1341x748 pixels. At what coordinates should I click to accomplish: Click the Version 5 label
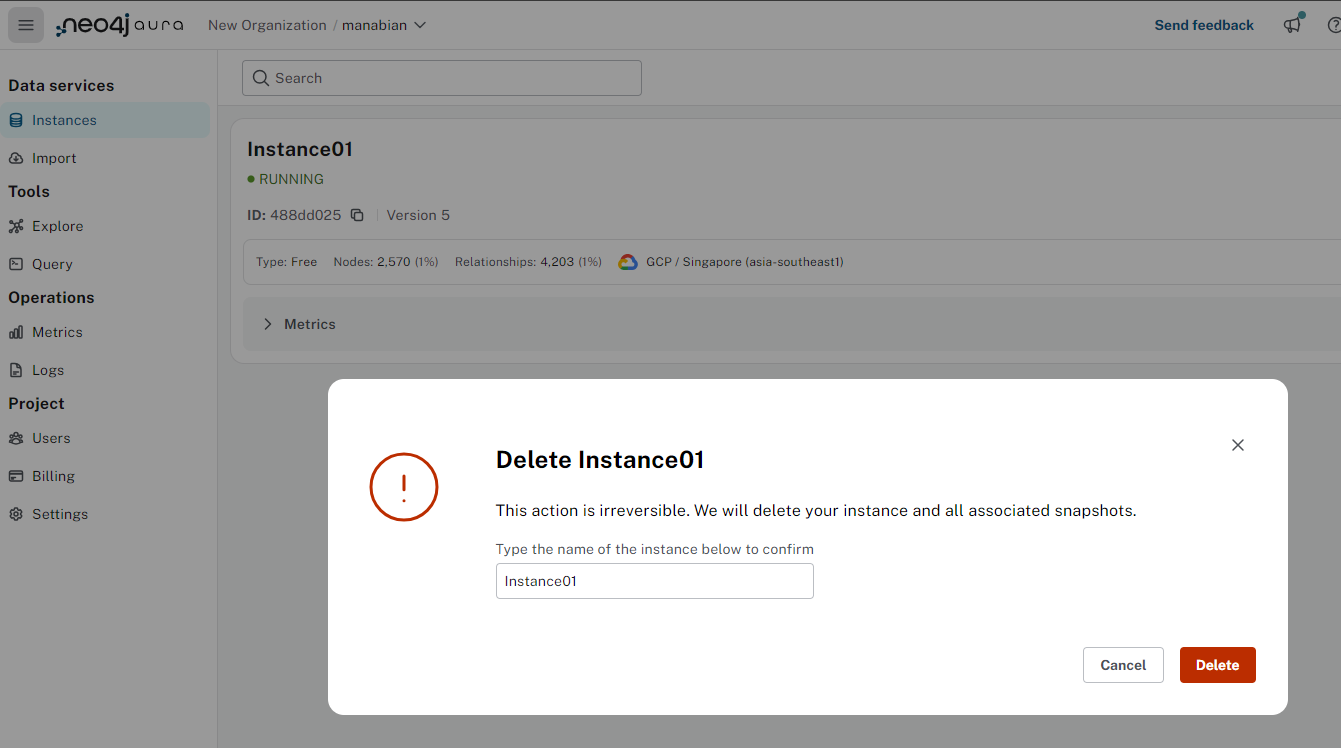coord(418,215)
